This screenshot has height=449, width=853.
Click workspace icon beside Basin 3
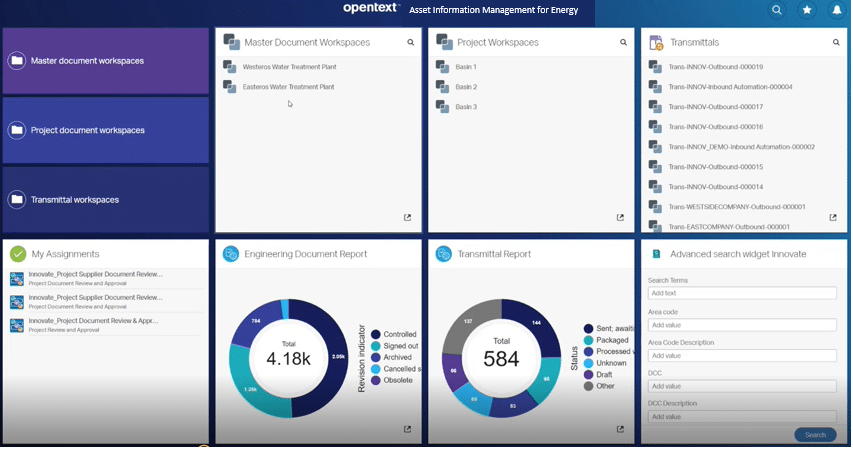442,107
